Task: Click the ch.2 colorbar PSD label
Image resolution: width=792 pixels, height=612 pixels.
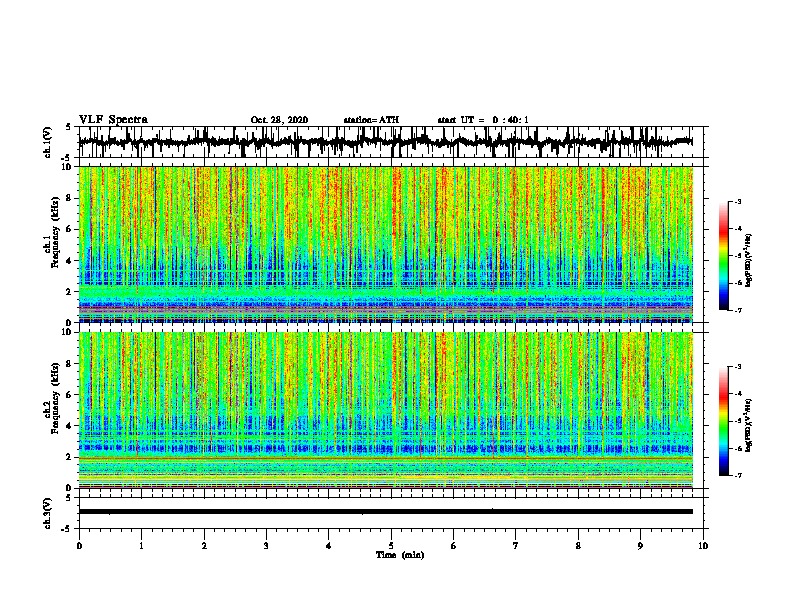Action: [x=749, y=425]
